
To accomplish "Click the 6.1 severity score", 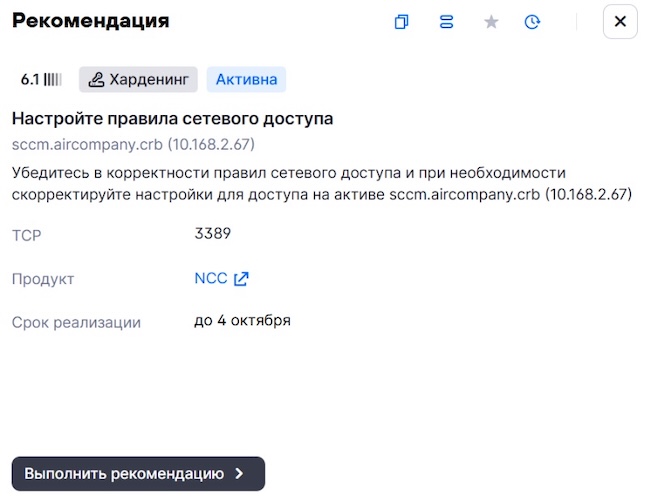I will 30,80.
